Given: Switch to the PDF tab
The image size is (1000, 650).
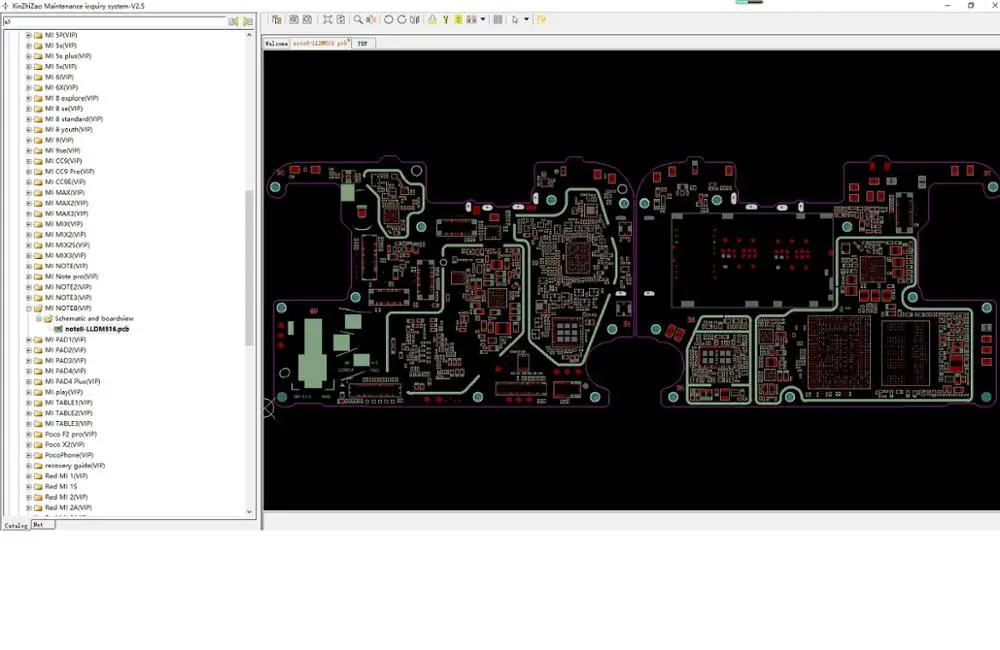Looking at the screenshot, I should [362, 44].
